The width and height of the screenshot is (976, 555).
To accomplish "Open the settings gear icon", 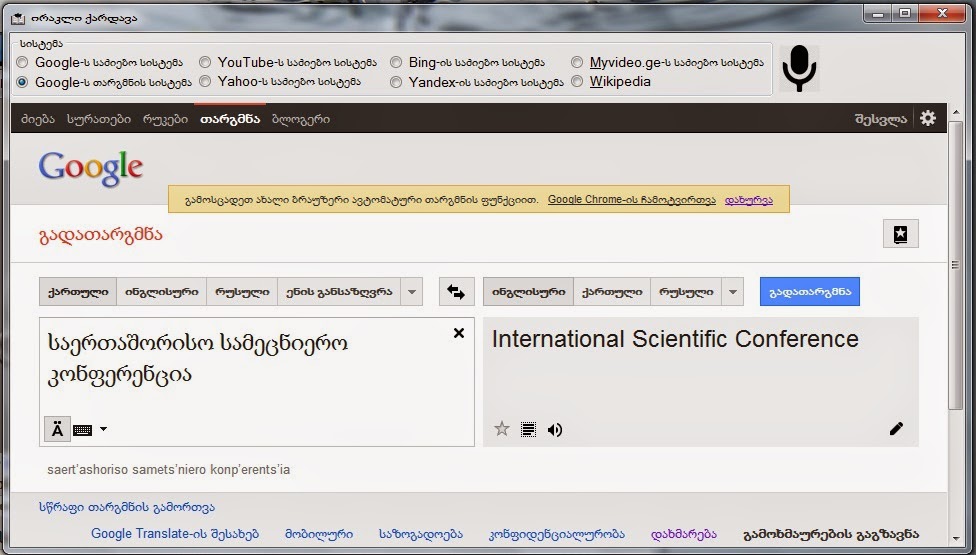I will point(927,118).
